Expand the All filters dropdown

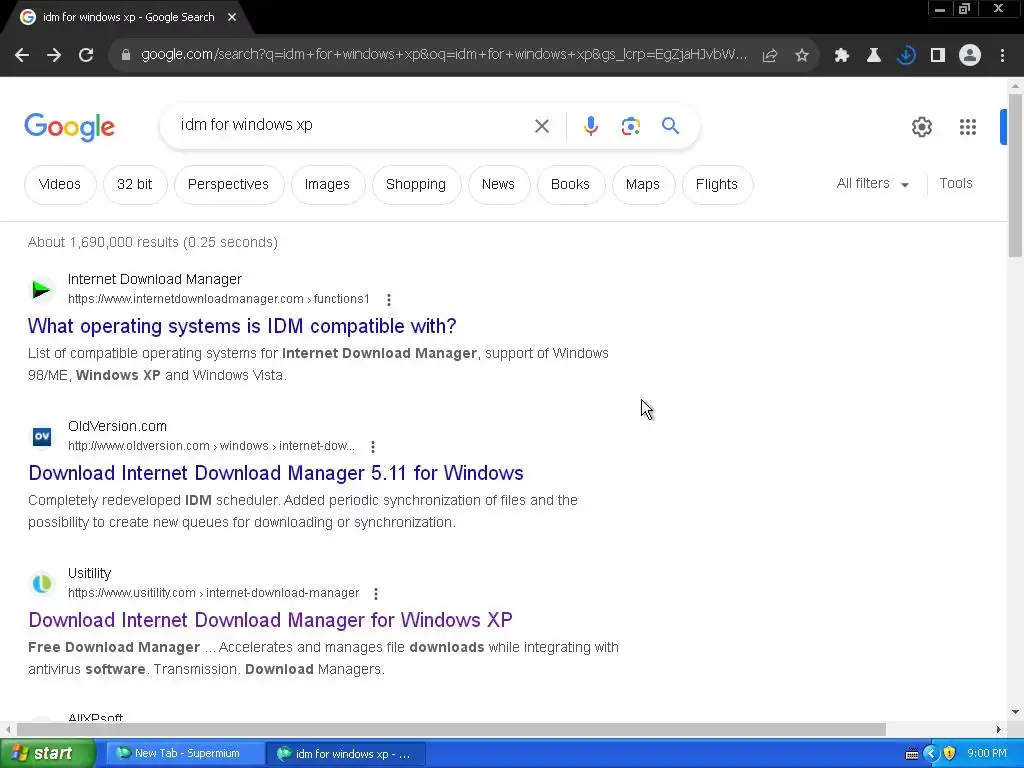(873, 184)
